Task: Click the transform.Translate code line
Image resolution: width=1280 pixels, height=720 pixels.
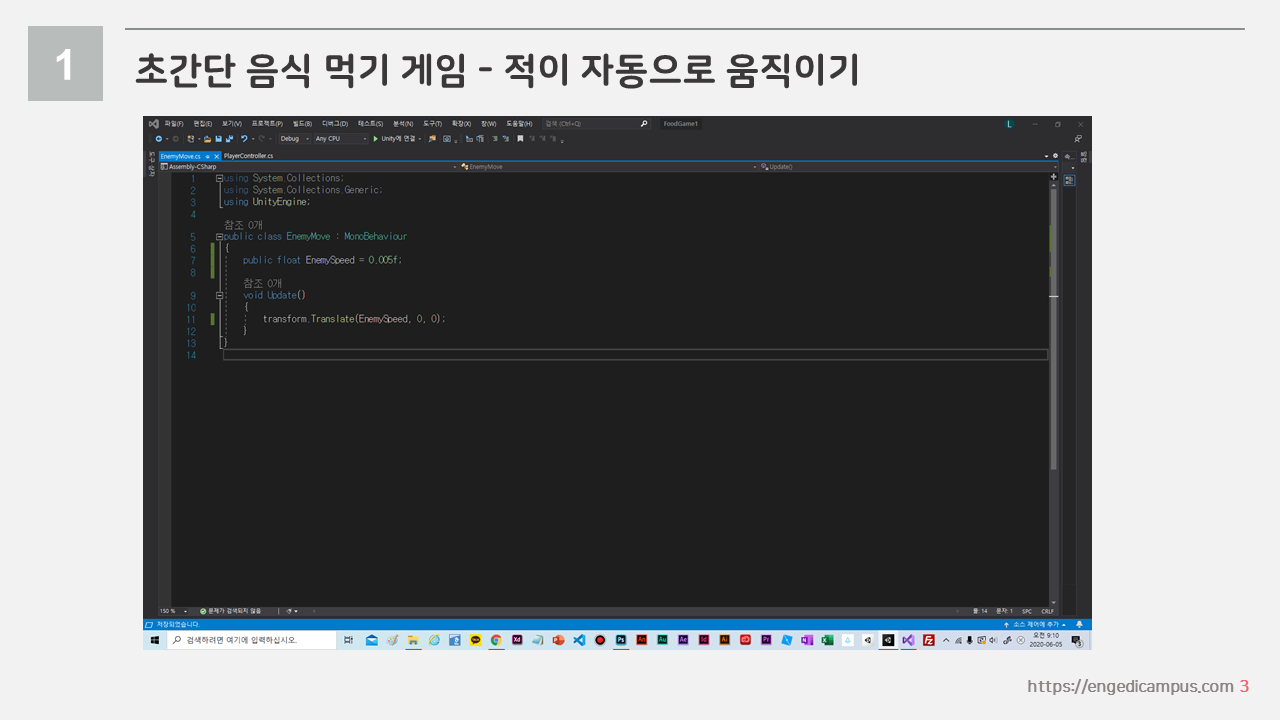Action: [x=354, y=319]
